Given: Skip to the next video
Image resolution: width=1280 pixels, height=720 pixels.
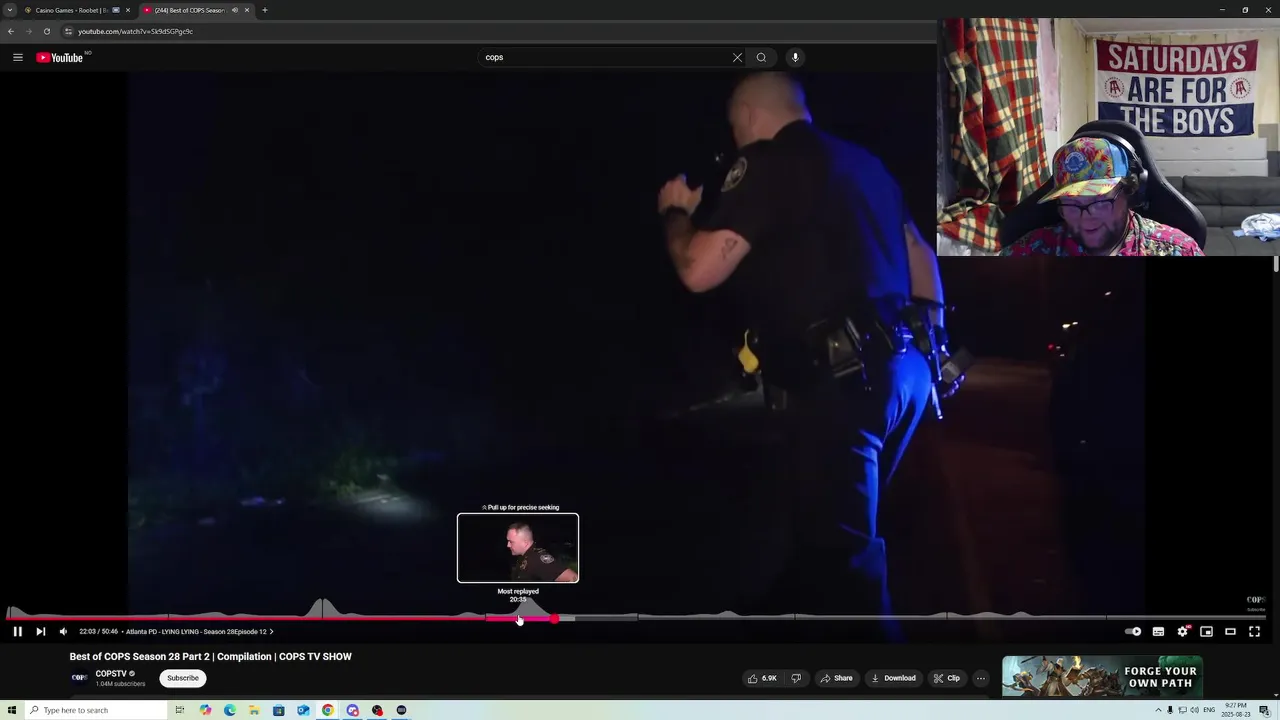Looking at the screenshot, I should click(40, 631).
